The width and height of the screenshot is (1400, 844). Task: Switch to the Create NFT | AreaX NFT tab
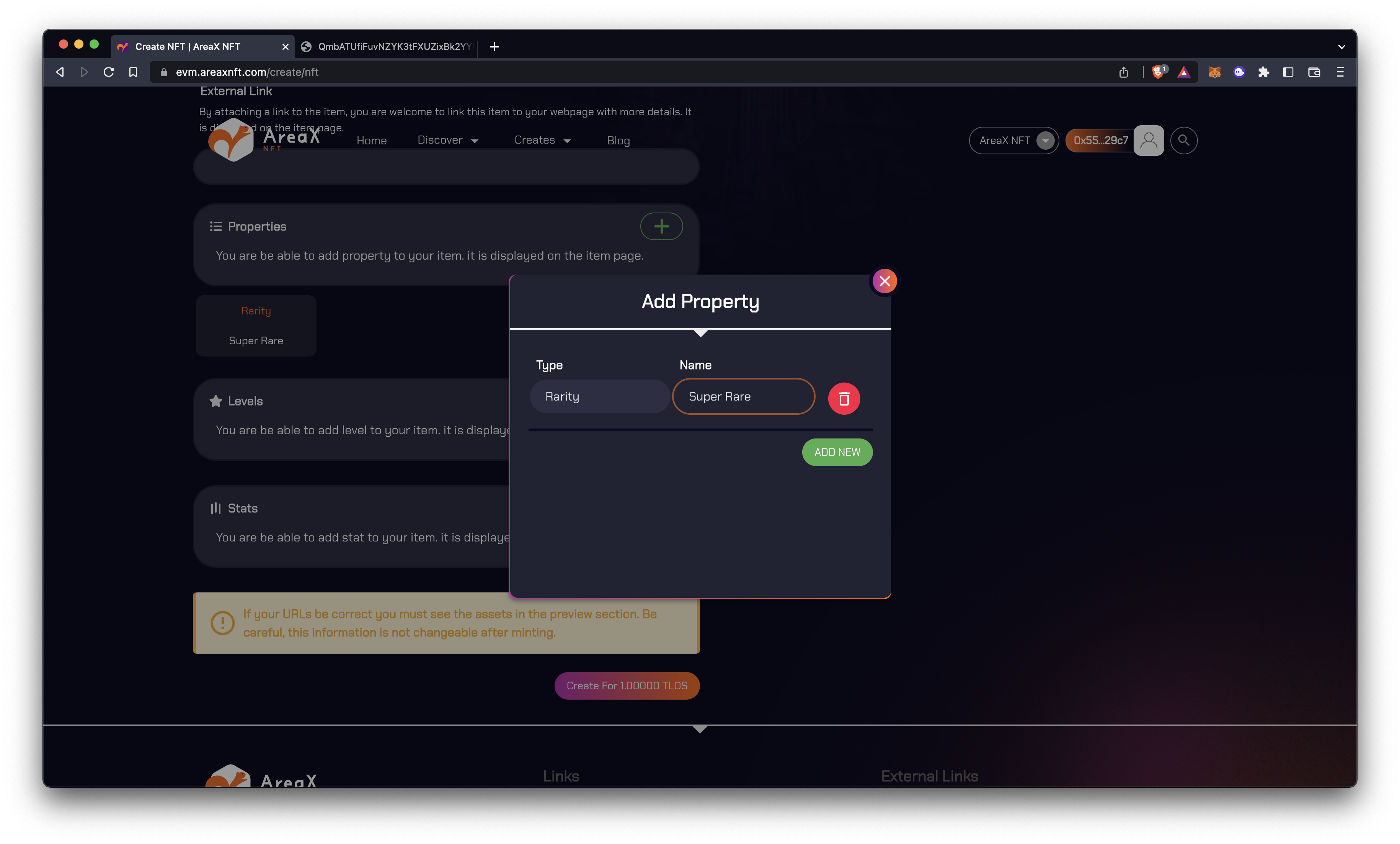202,47
